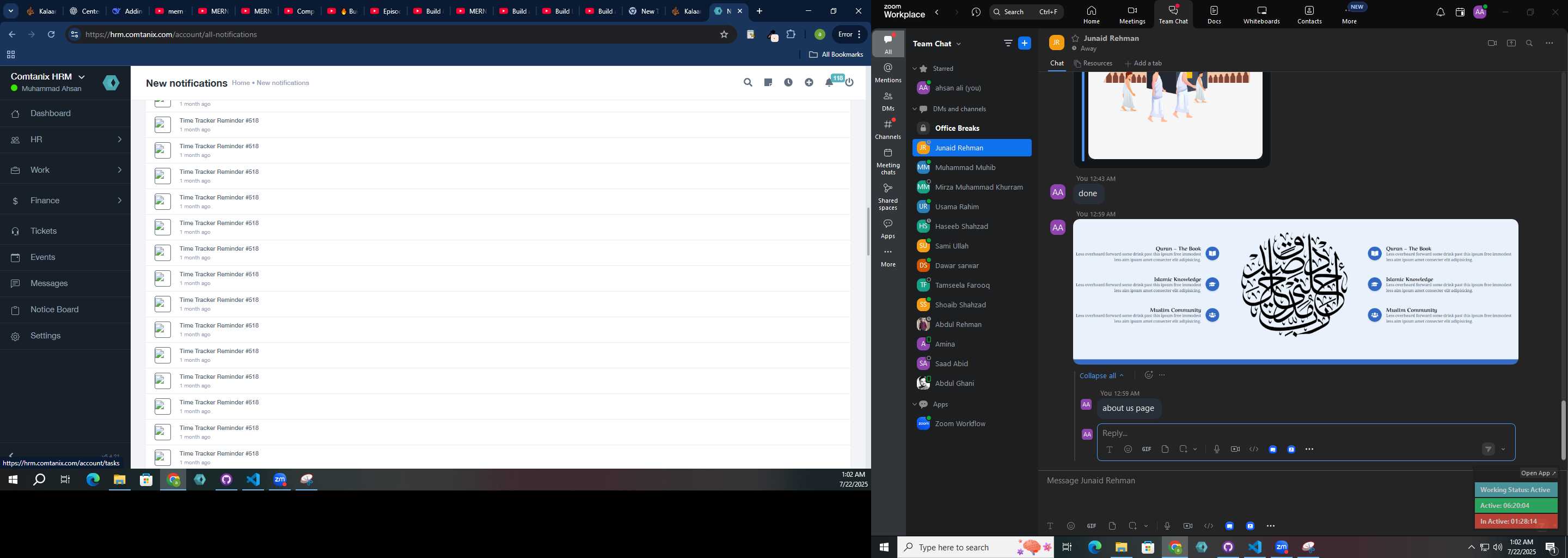Screen dimensions: 1568x558
Task: Open the notification bell showing 118
Action: tap(830, 82)
